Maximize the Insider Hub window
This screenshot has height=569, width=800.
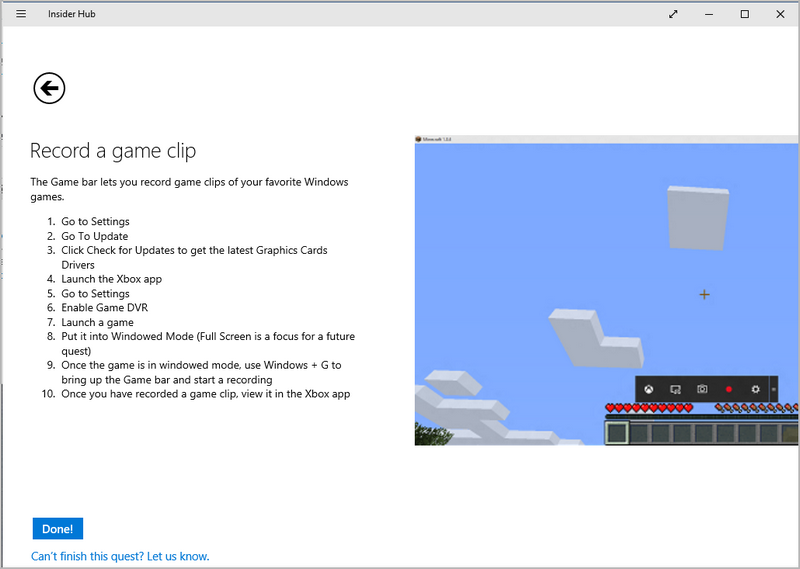click(x=744, y=14)
